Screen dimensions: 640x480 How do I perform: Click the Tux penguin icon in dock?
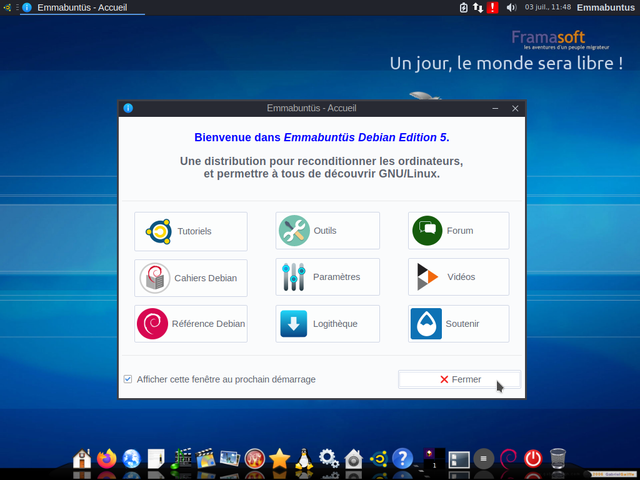(304, 459)
